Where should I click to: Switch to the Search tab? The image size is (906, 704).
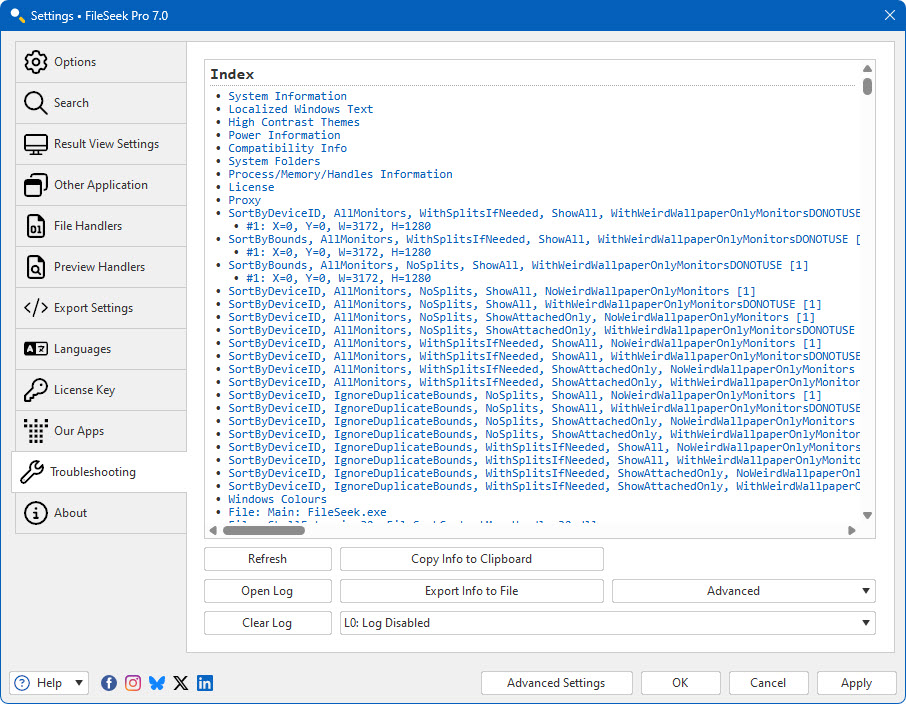(x=101, y=103)
